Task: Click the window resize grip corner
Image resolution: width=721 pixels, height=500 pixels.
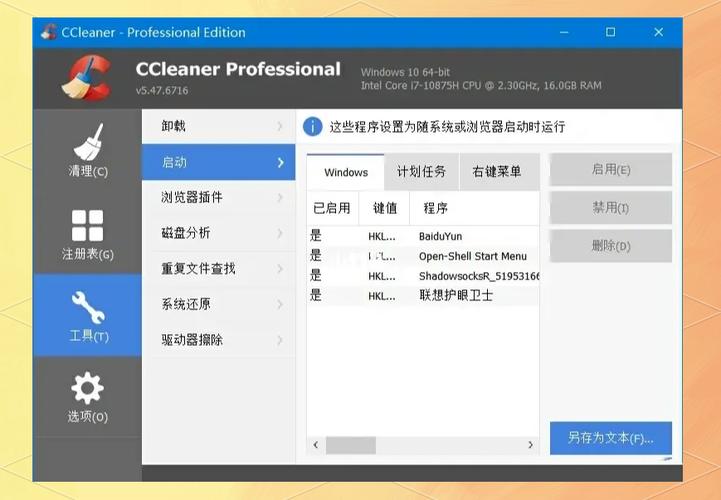Action: 667,459
